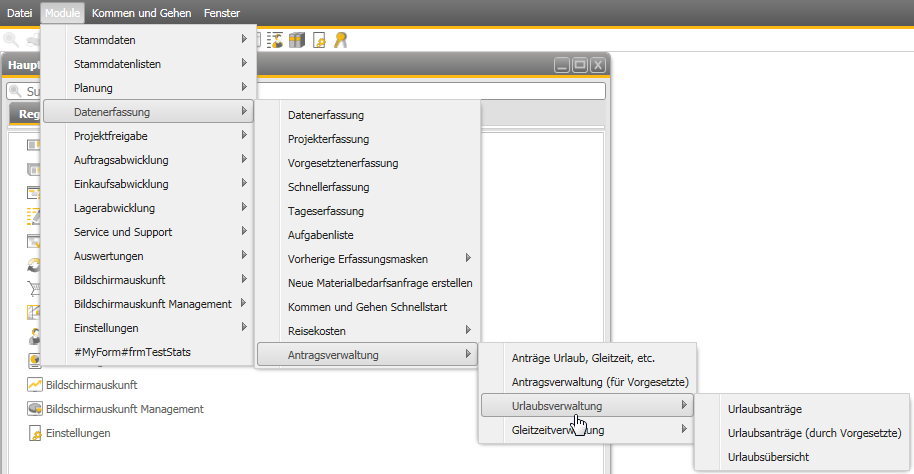Click the checklist toolbar icon left of the box
914x474 pixels.
coord(275,40)
